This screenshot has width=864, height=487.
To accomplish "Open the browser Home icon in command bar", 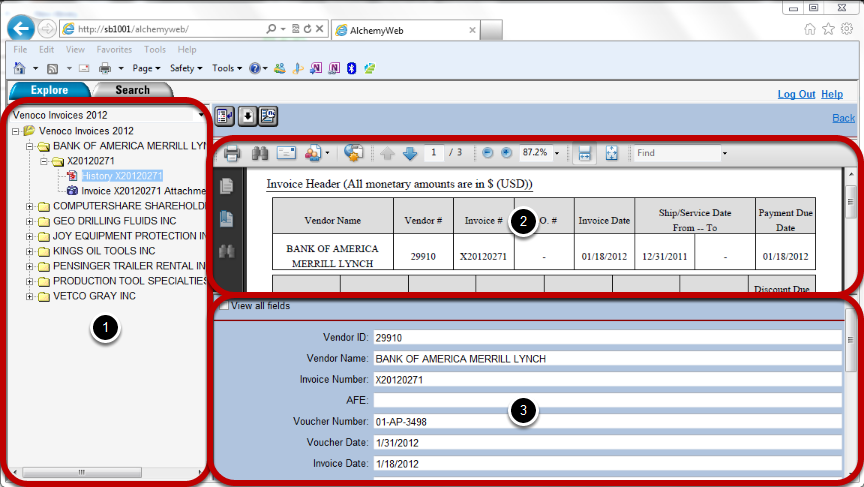I will click(x=20, y=68).
